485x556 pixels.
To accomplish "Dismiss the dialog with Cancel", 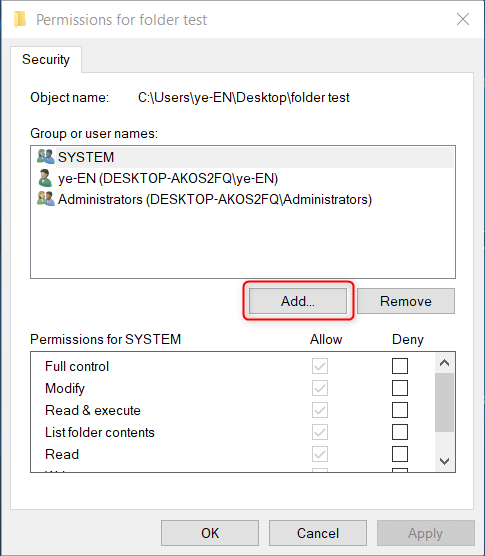I will tap(318, 533).
